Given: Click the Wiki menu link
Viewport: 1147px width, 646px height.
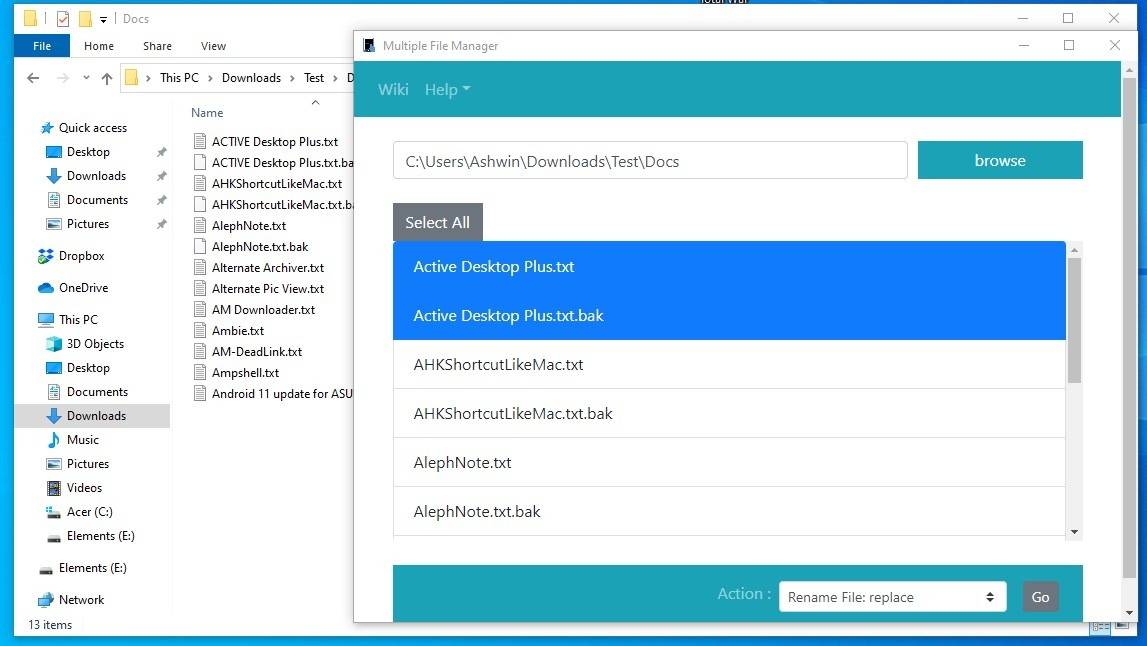Looking at the screenshot, I should [393, 89].
